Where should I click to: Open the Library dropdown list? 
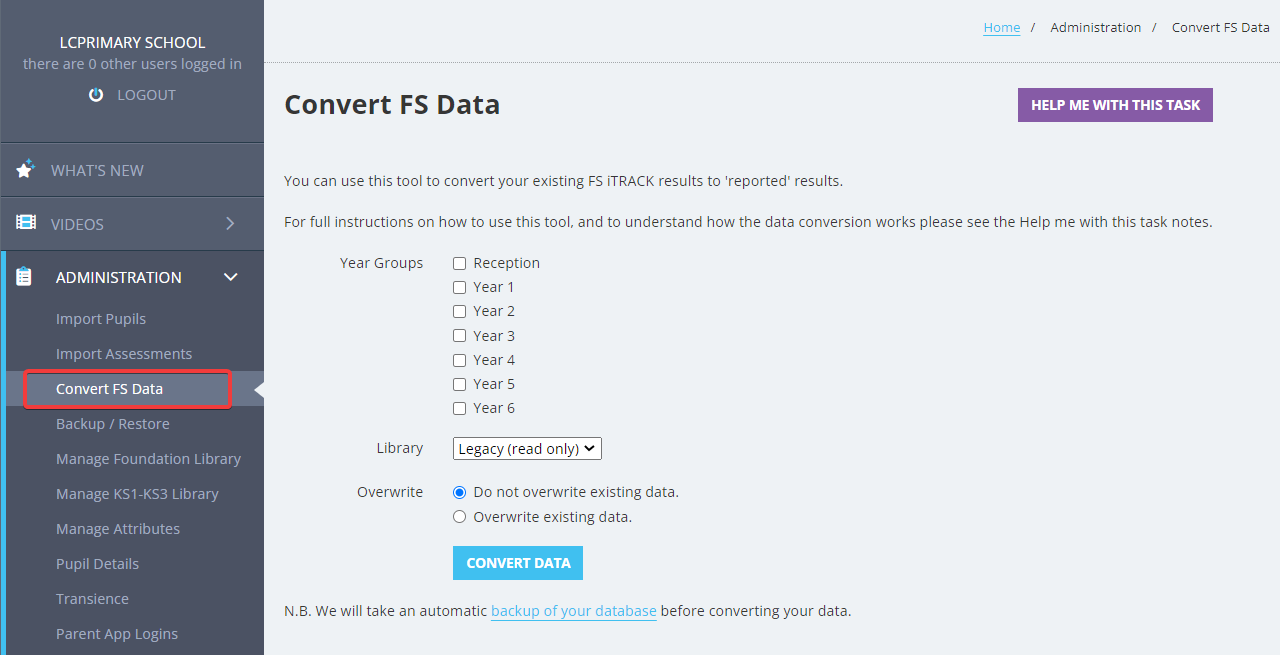click(527, 449)
